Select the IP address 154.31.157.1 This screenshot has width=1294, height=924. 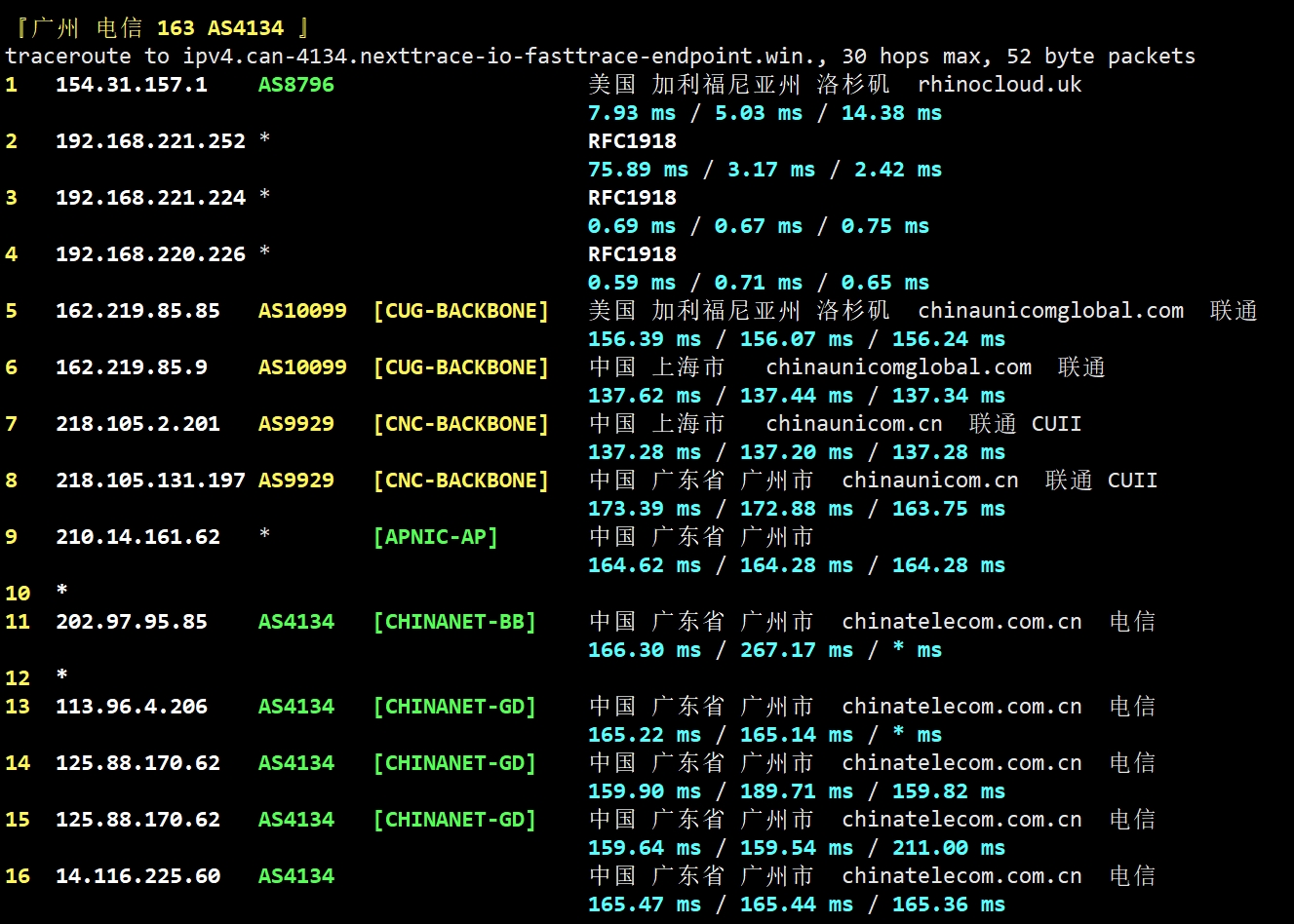(131, 85)
